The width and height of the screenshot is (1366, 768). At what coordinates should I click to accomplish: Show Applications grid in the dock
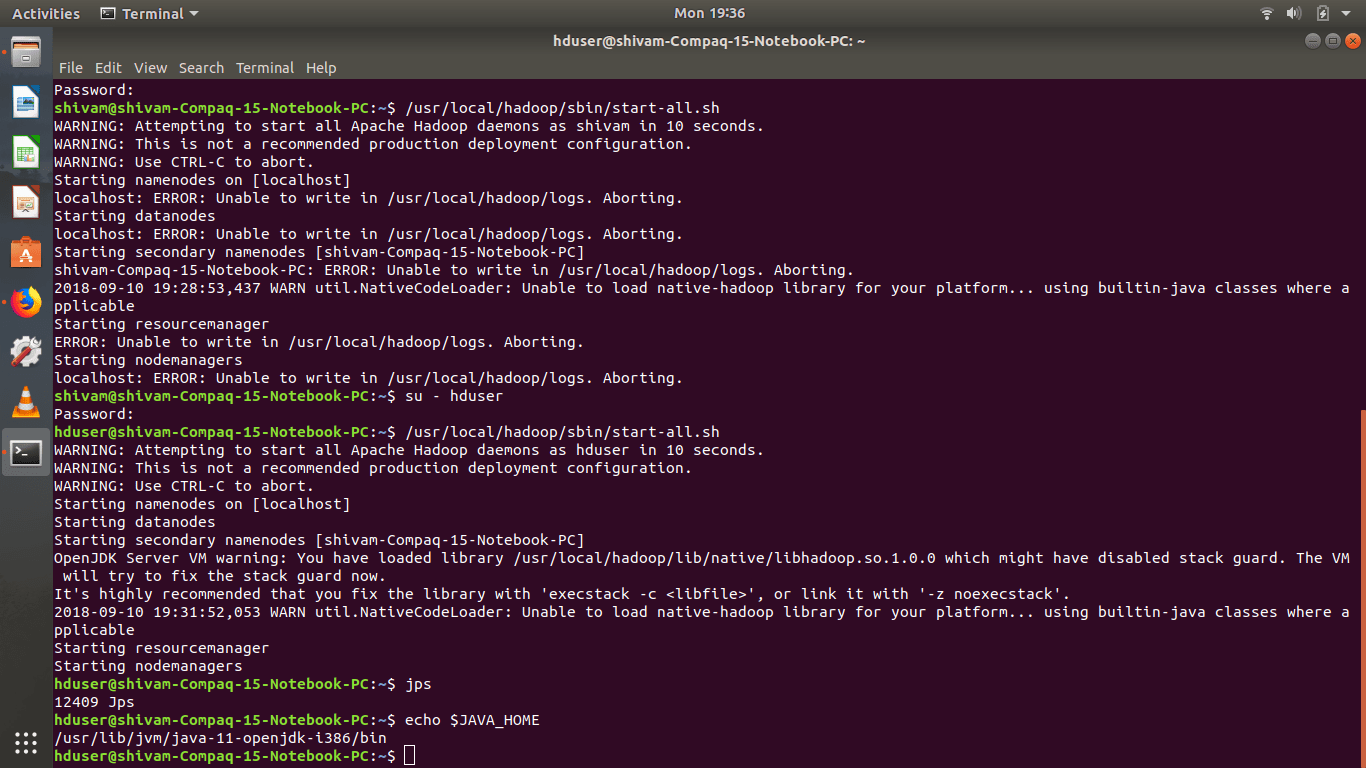[x=26, y=742]
